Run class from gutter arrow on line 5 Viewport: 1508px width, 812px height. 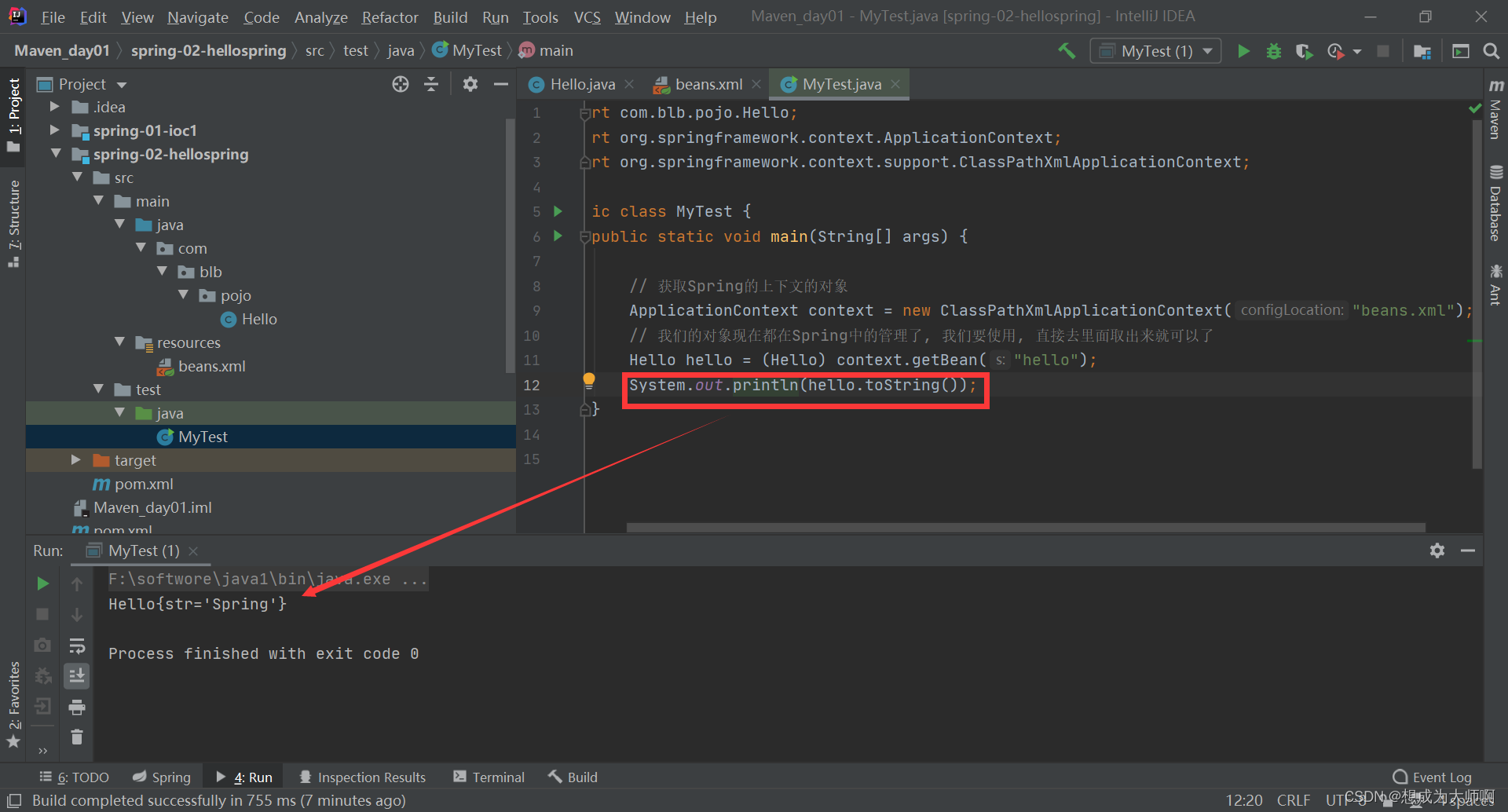tap(558, 211)
